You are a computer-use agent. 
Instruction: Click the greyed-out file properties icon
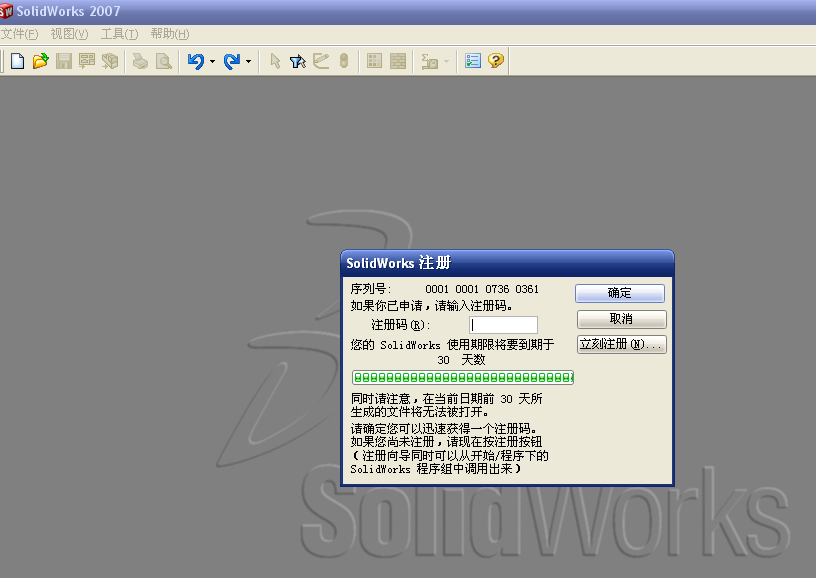[429, 61]
